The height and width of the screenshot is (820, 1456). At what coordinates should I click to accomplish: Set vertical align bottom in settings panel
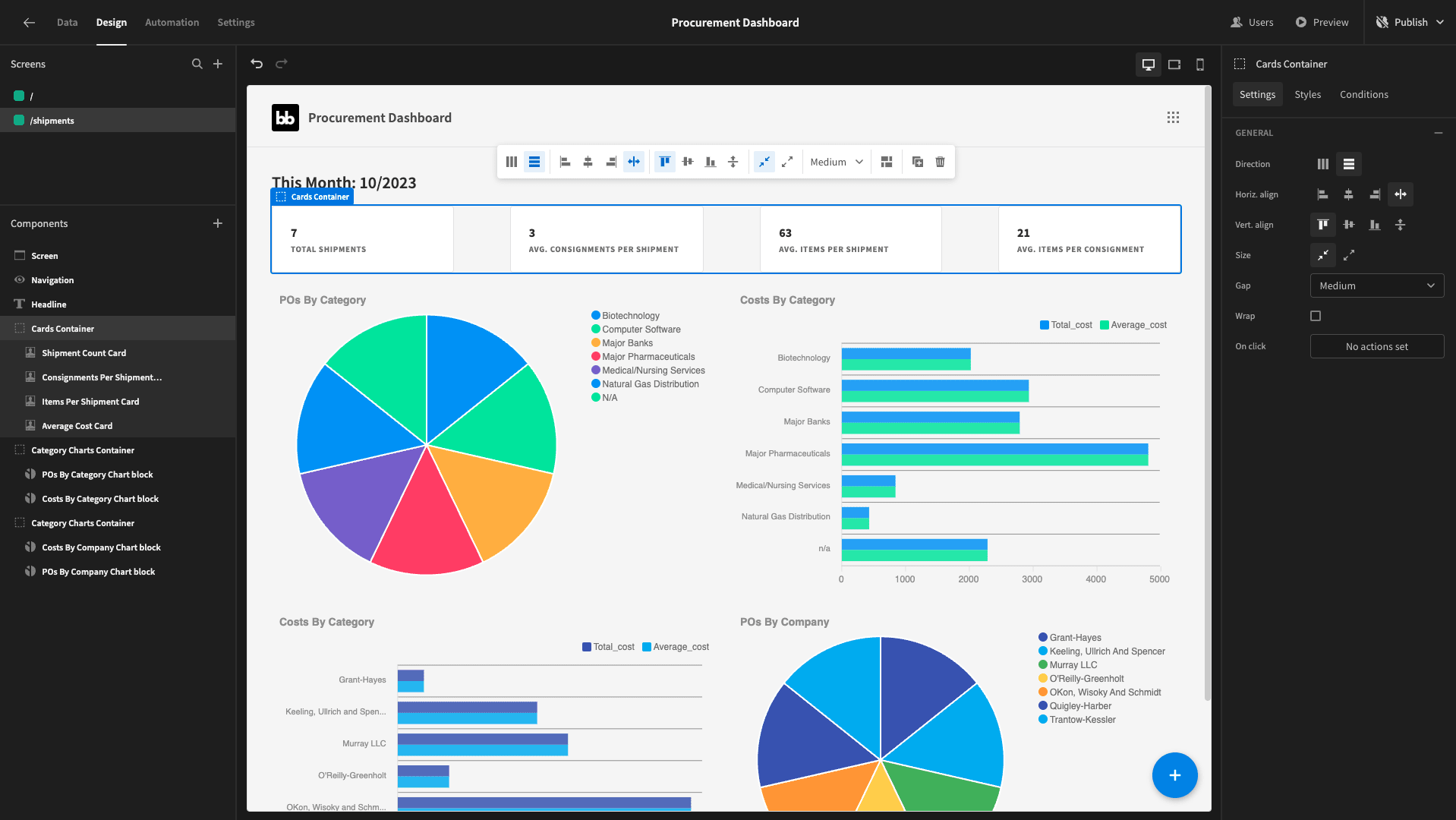[x=1375, y=225]
